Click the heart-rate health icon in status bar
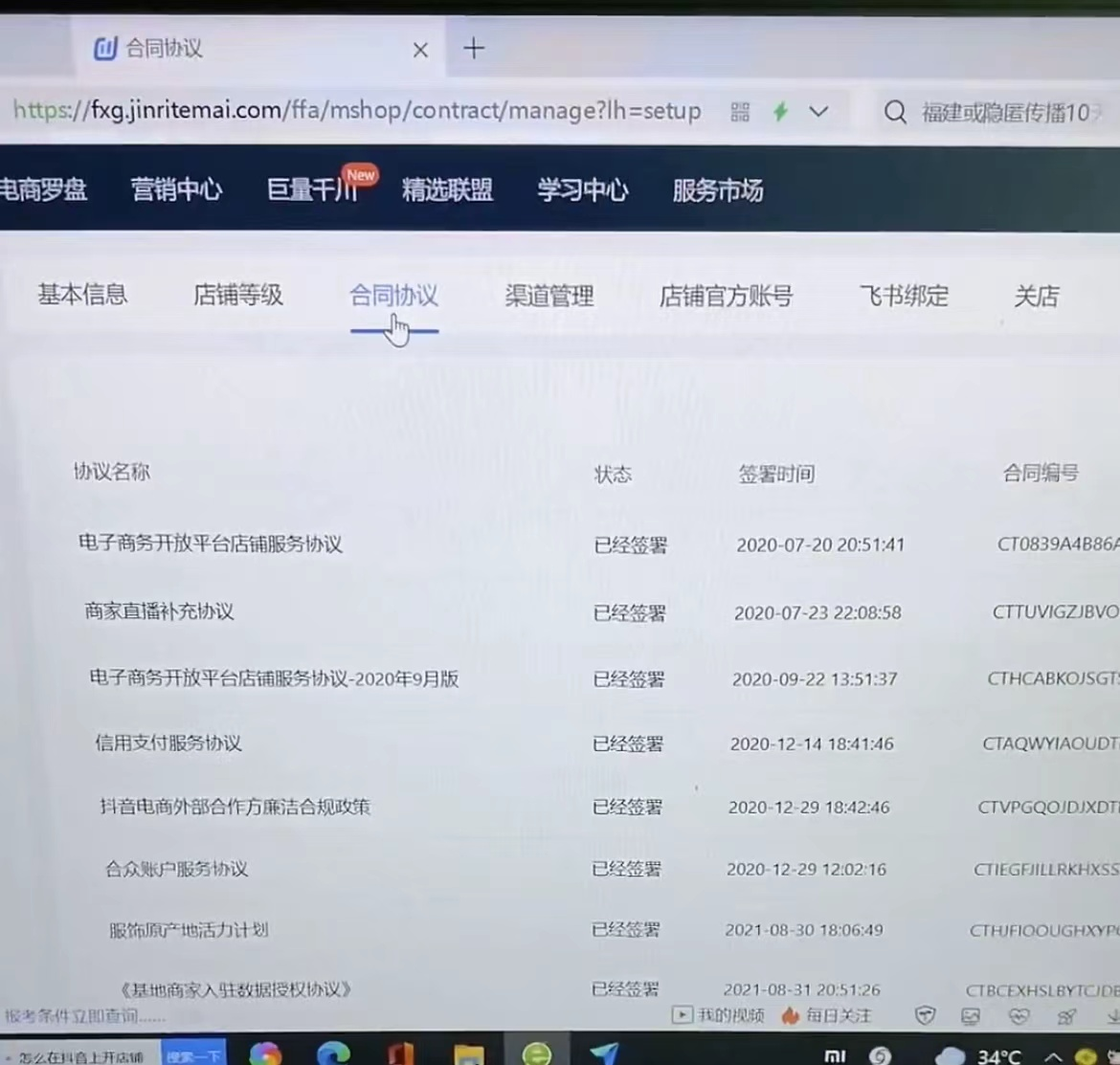The height and width of the screenshot is (1065, 1120). [1019, 1016]
